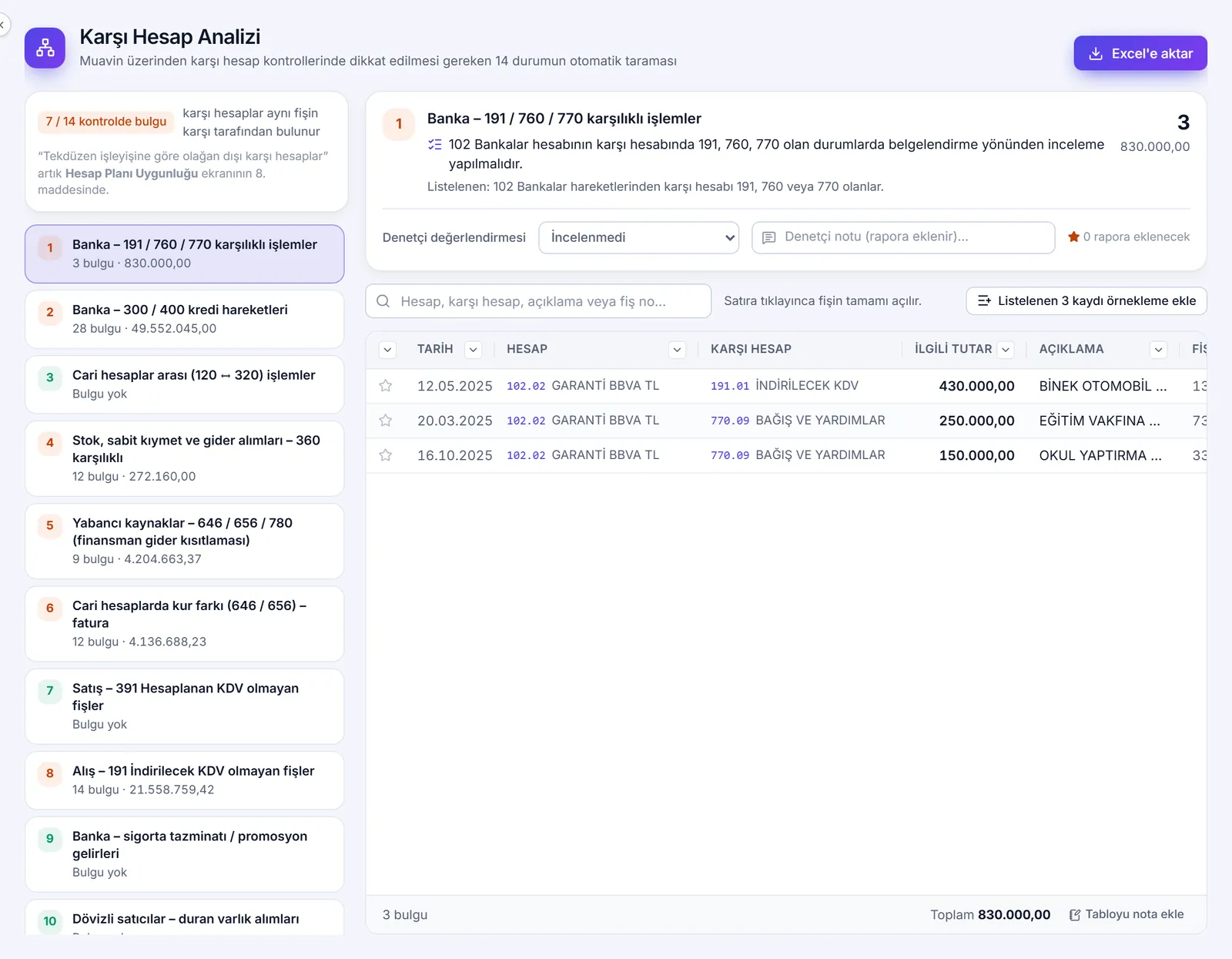The image size is (1232, 959).
Task: Open the İLGİLİ TUTAR column filter dropdown
Action: [x=1006, y=350]
